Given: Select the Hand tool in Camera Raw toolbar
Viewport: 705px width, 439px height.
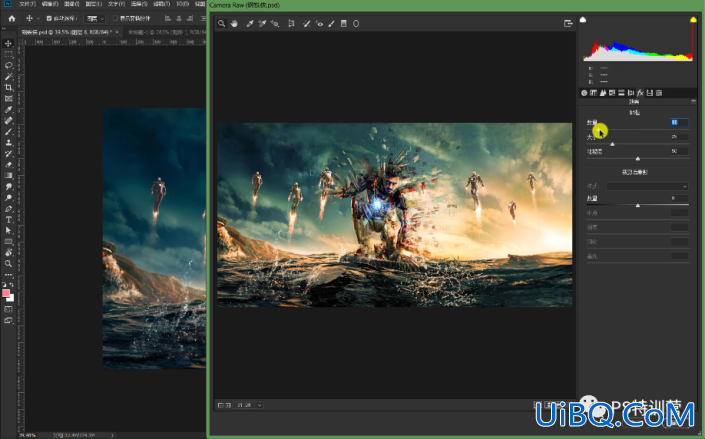Looking at the screenshot, I should click(234, 23).
